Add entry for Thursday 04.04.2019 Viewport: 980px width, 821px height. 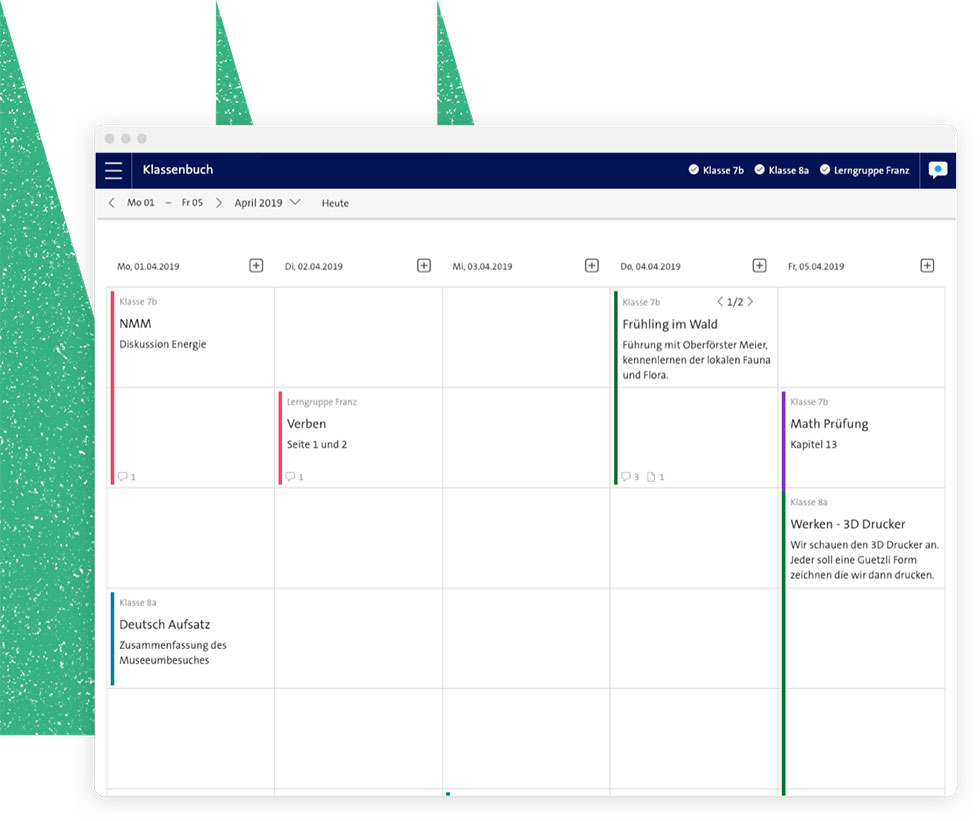click(759, 266)
